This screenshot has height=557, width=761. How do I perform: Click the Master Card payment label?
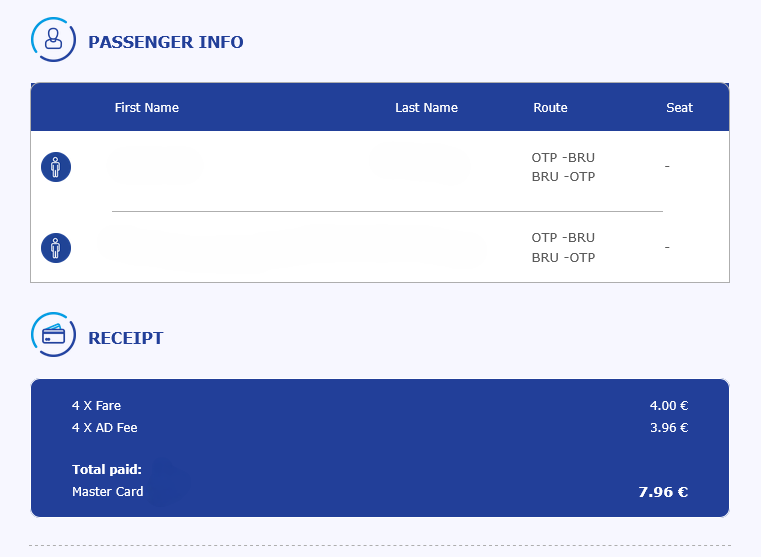pyautogui.click(x=108, y=492)
